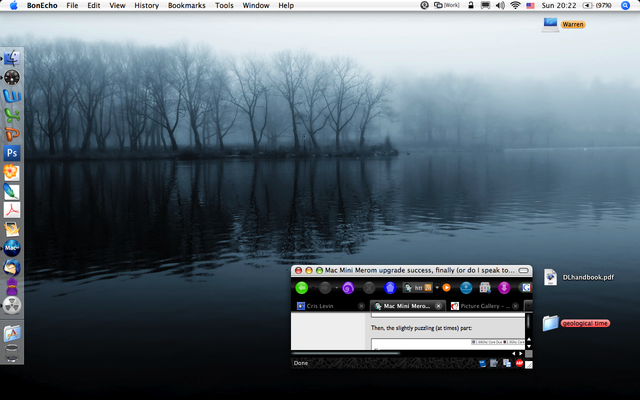Click the green Back button in browser
This screenshot has width=640, height=400.
tap(302, 288)
